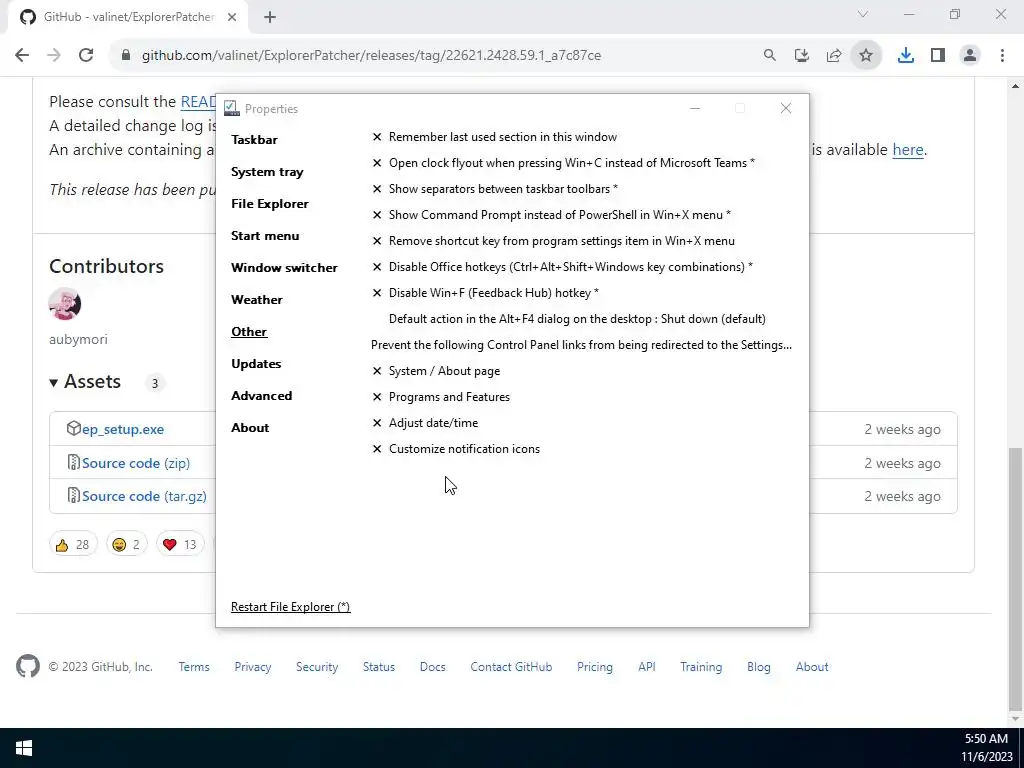
Task: Toggle Disable Win+F Feedback Hub hotkey
Action: coord(485,293)
